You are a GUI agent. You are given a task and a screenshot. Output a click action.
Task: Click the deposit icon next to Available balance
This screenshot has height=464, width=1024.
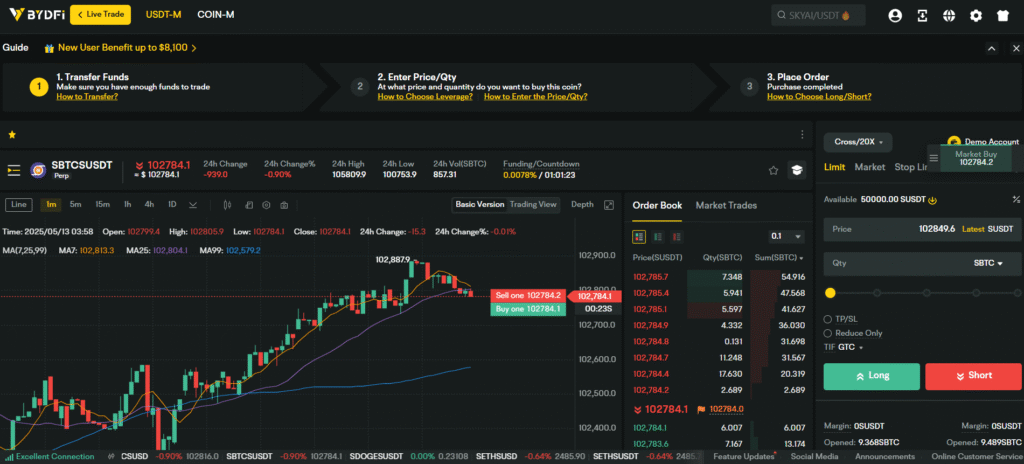(933, 199)
